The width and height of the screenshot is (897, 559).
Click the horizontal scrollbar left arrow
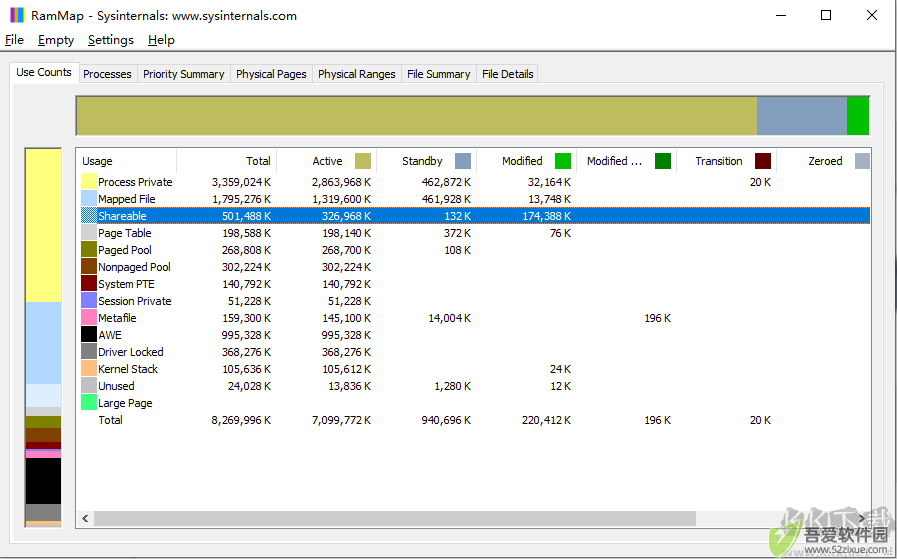(85, 518)
